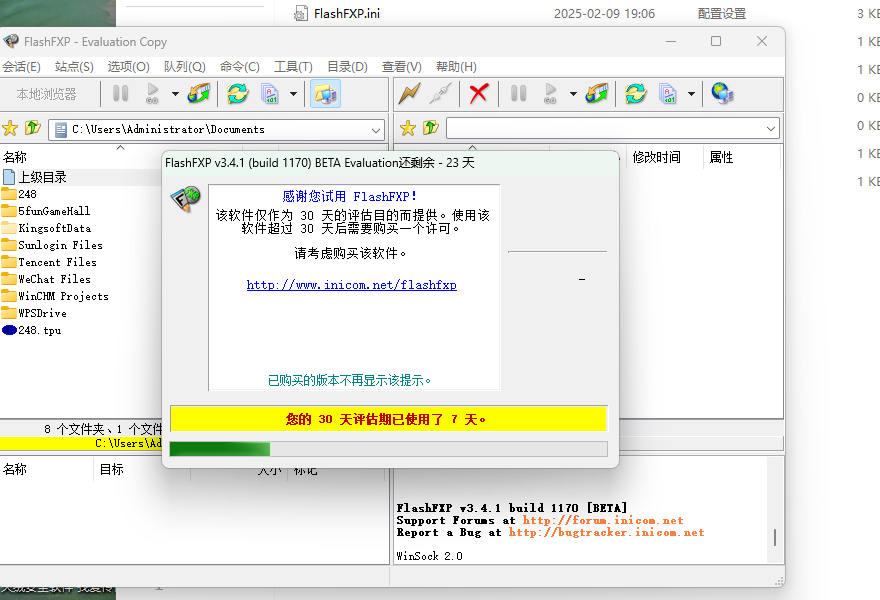Screen dimensions: 880x600
Task: Click the globe switch-to-remote browser icon
Action: [x=722, y=93]
